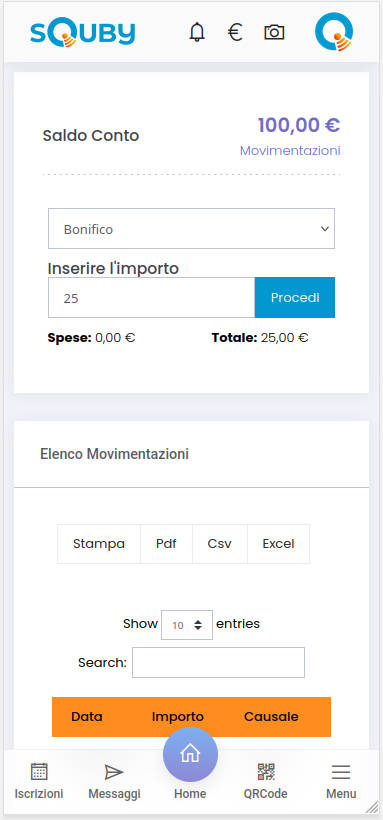
Task: Open the Show entries count selector
Action: (187, 624)
